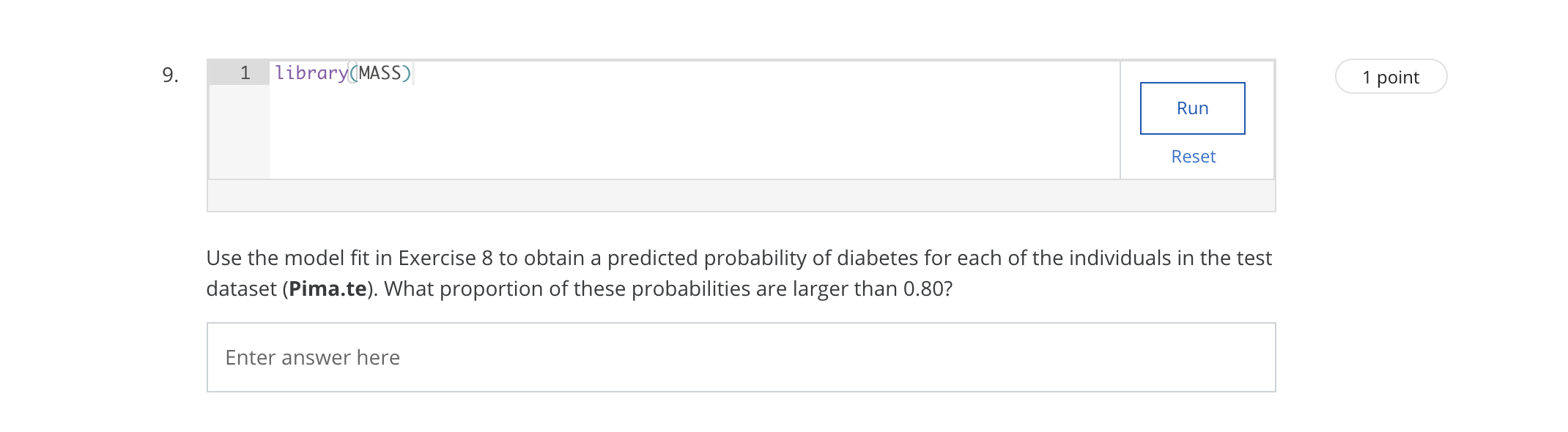Viewport: 1568px width, 432px height.
Task: Click 'Exercise 8' in the question text
Action: pos(445,258)
